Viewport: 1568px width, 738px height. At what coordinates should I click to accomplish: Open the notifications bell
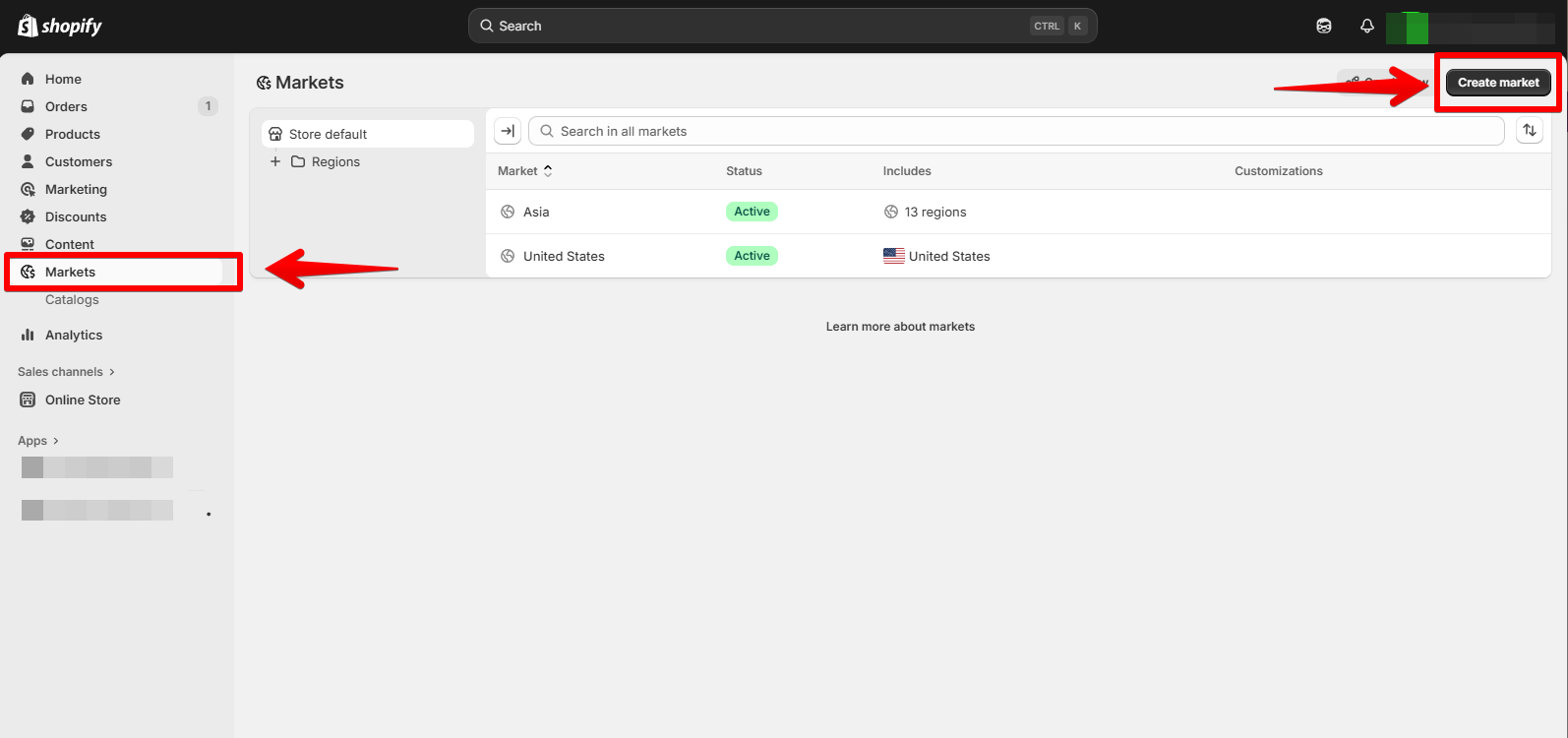point(1367,27)
